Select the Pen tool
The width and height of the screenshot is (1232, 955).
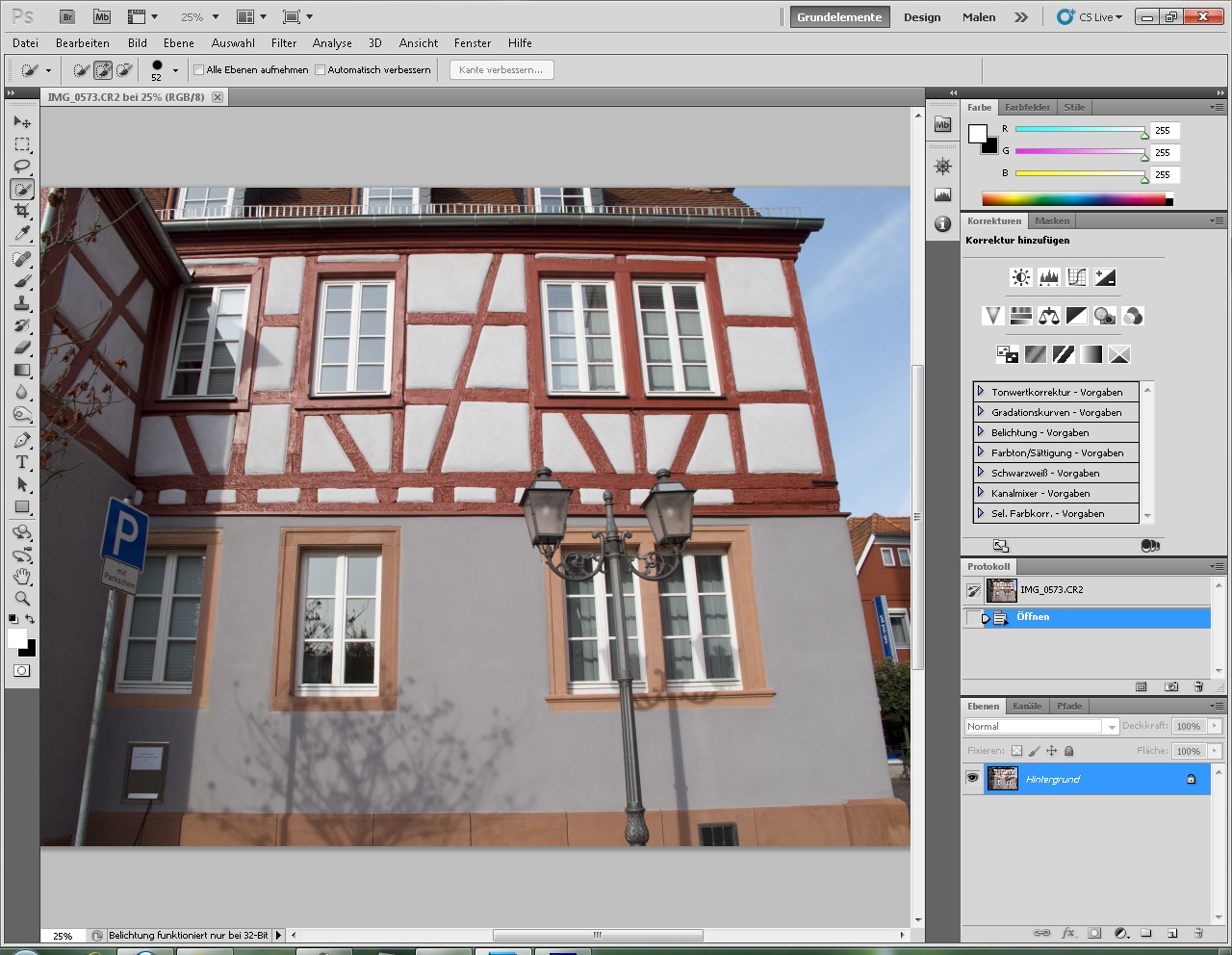(22, 440)
